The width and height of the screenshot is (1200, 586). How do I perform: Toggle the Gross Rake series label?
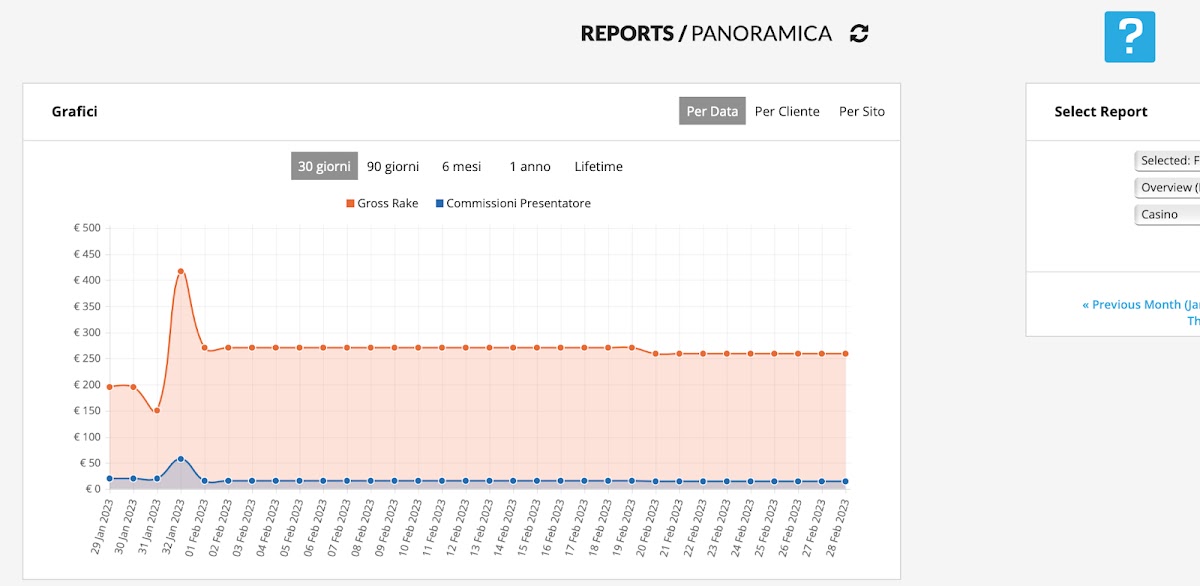point(388,204)
